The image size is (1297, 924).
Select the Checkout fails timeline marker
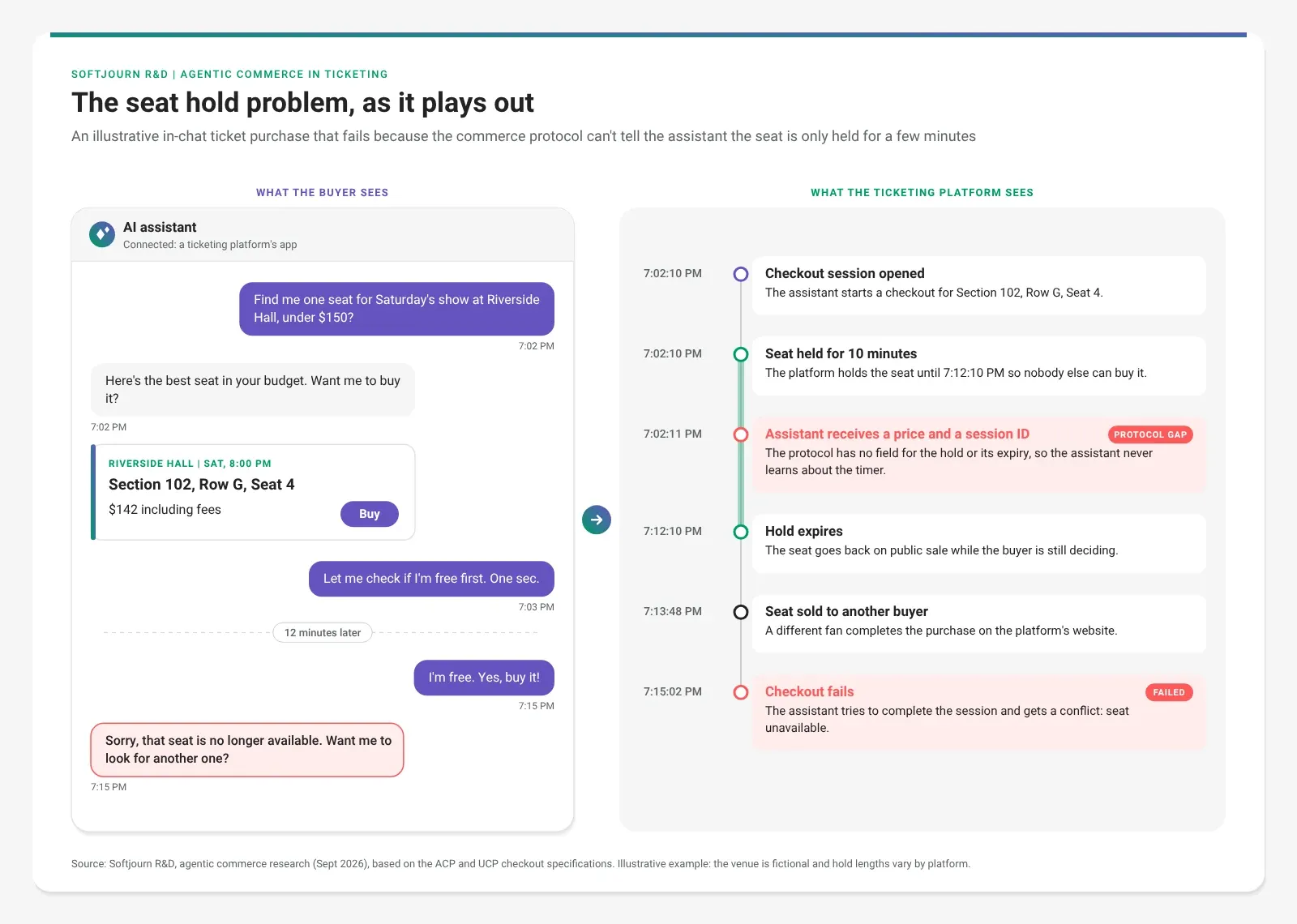click(741, 692)
